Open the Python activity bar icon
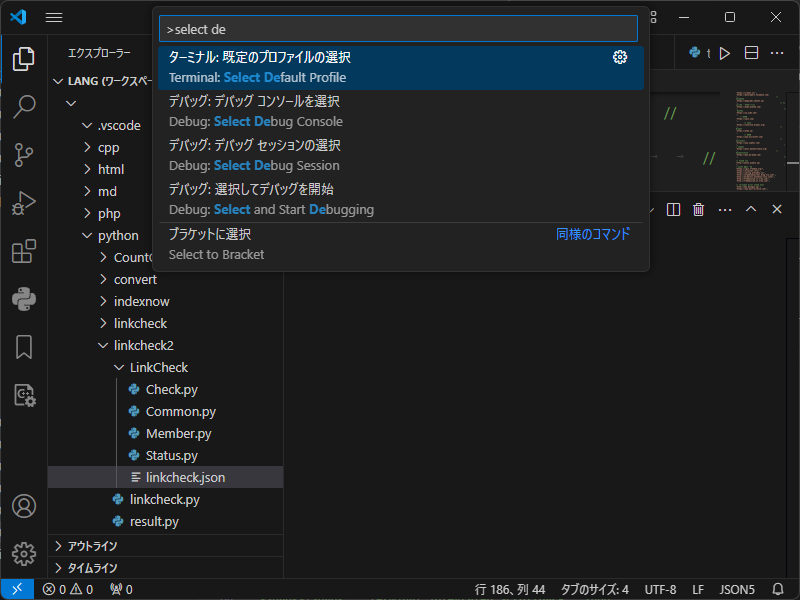800x600 pixels. click(23, 299)
